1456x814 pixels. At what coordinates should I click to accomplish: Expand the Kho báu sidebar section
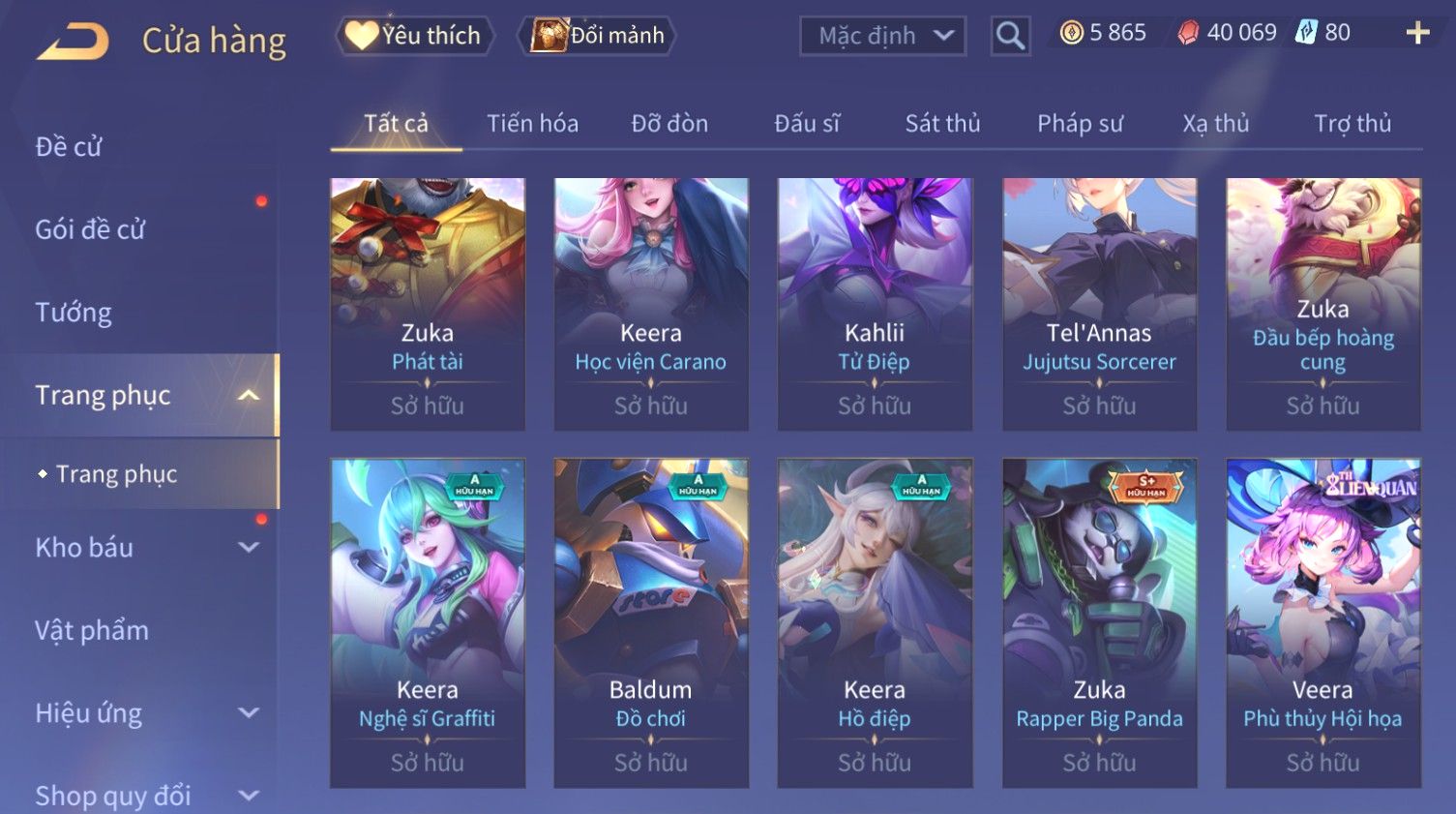tap(249, 547)
